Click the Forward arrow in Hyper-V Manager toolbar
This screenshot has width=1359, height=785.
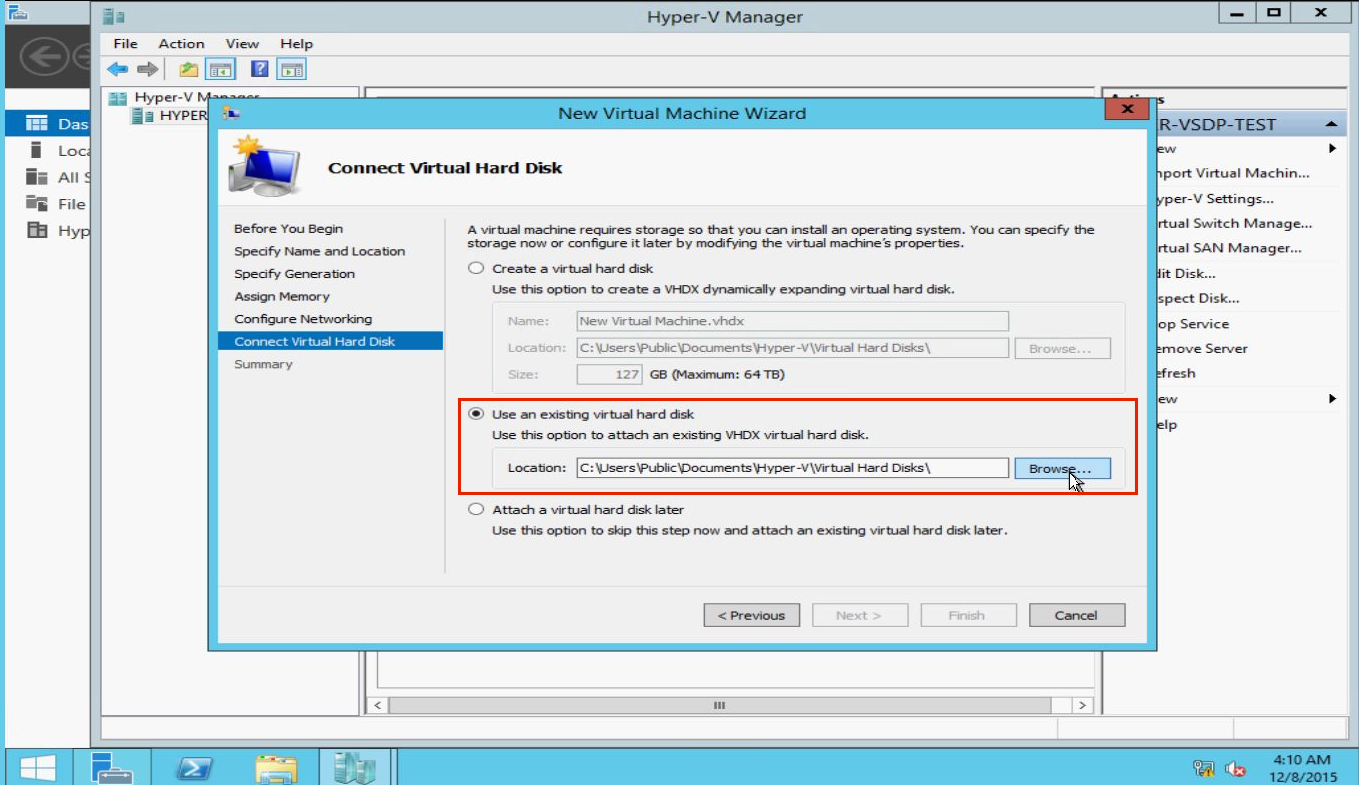coord(148,69)
